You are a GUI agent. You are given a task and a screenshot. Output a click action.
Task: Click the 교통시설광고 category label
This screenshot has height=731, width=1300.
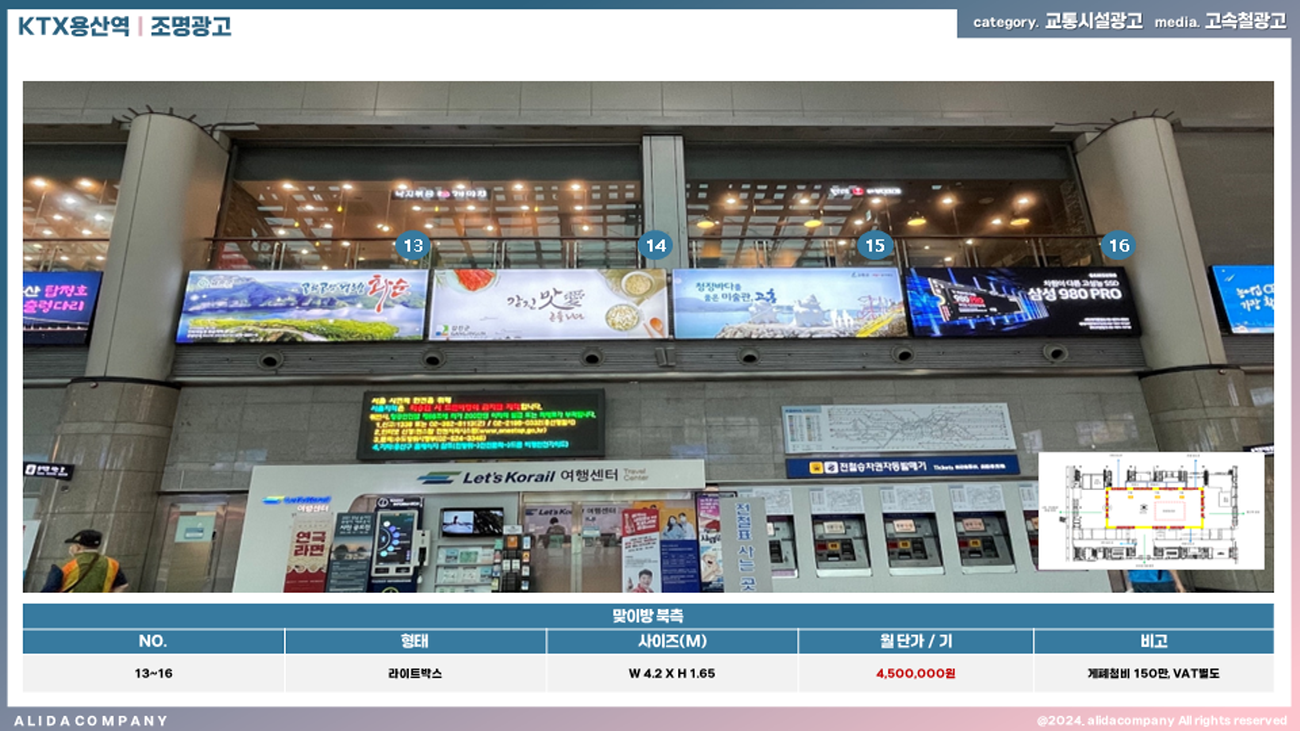tap(1093, 21)
